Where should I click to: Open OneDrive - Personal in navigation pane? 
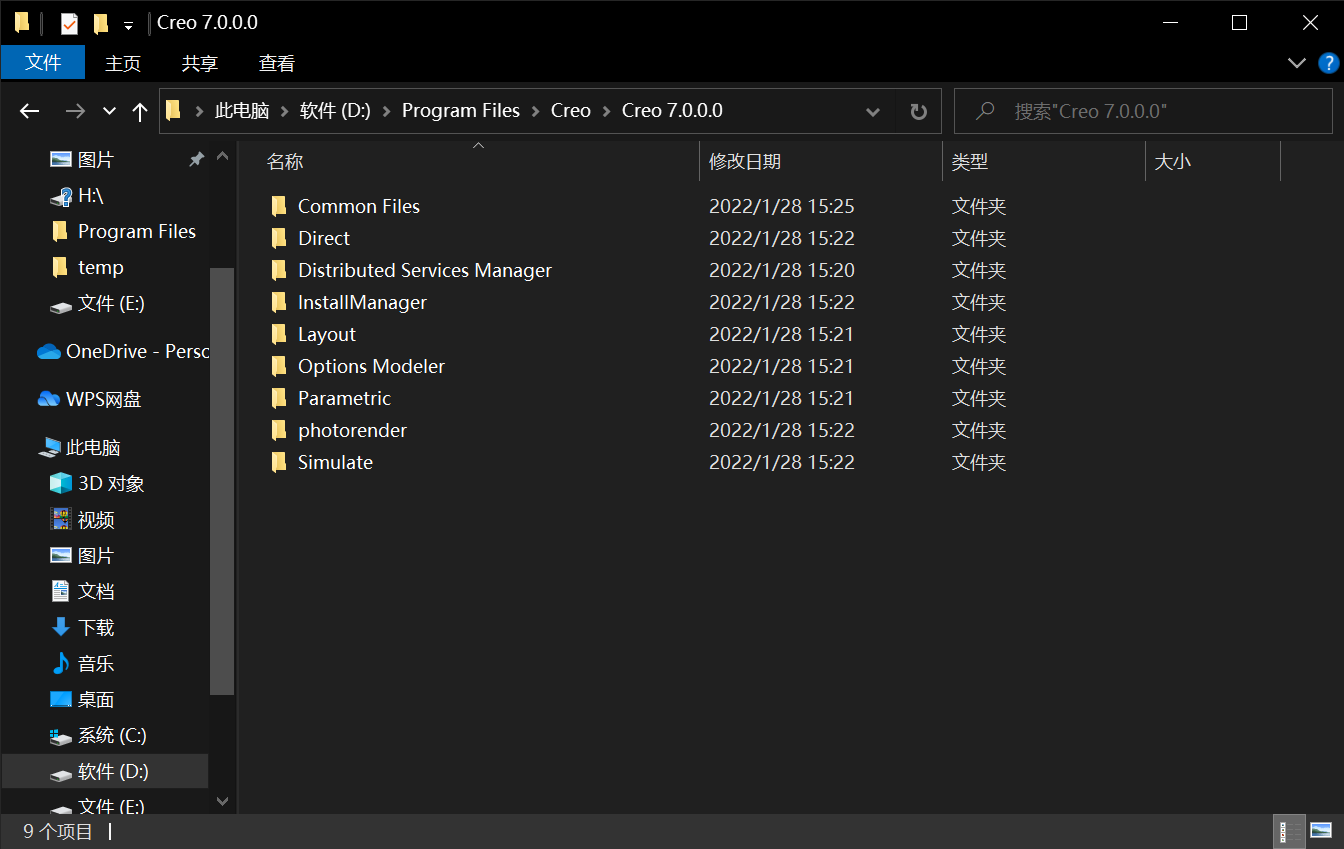click(137, 351)
